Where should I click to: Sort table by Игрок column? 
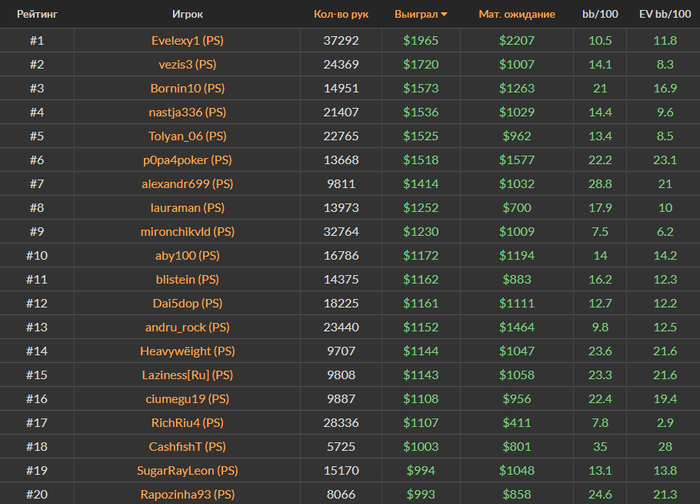tap(187, 15)
